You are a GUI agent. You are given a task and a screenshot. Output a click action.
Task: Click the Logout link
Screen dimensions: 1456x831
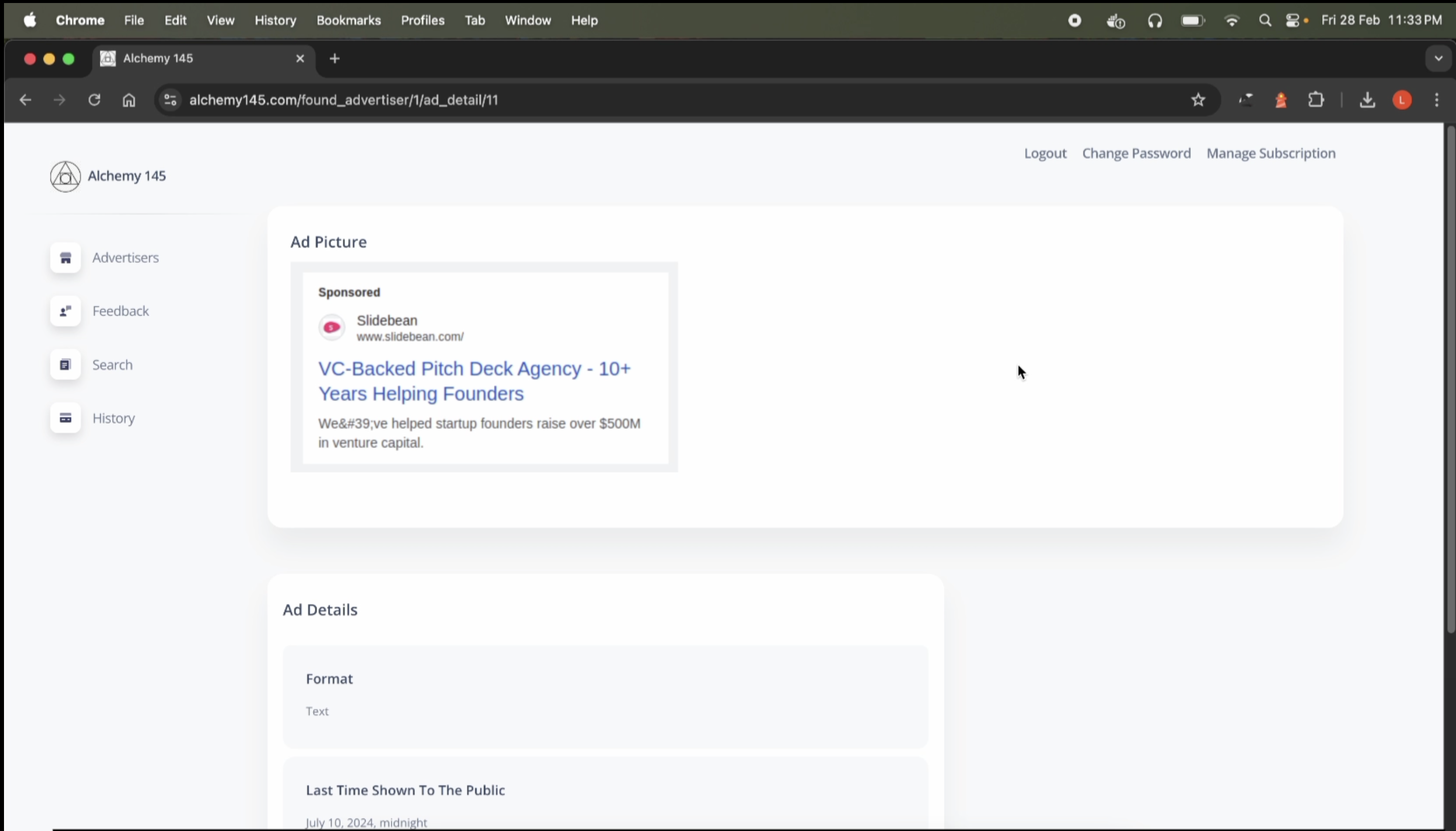1045,153
